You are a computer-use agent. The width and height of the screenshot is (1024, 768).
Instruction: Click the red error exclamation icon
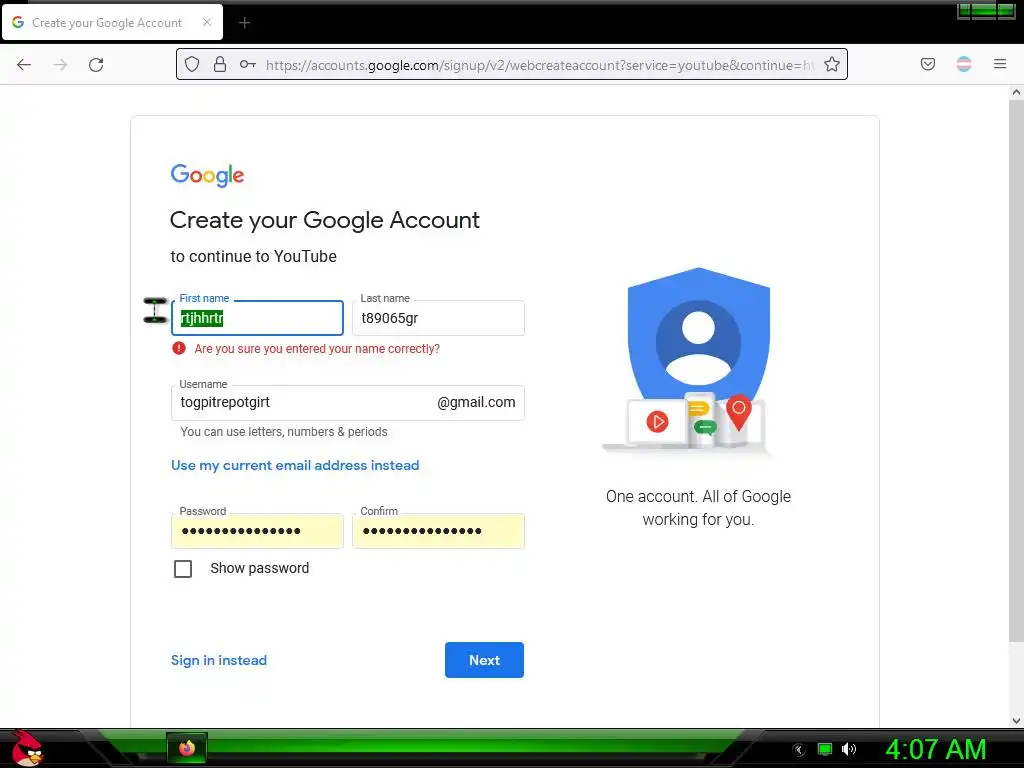179,348
